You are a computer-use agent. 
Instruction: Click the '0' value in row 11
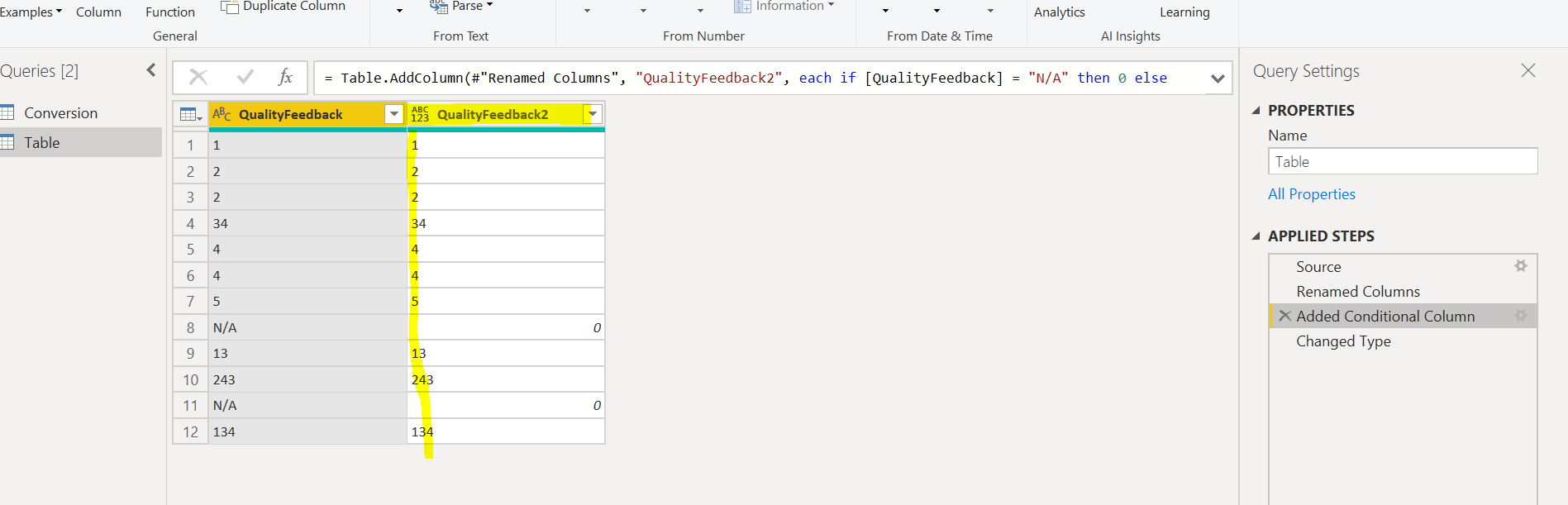click(597, 405)
